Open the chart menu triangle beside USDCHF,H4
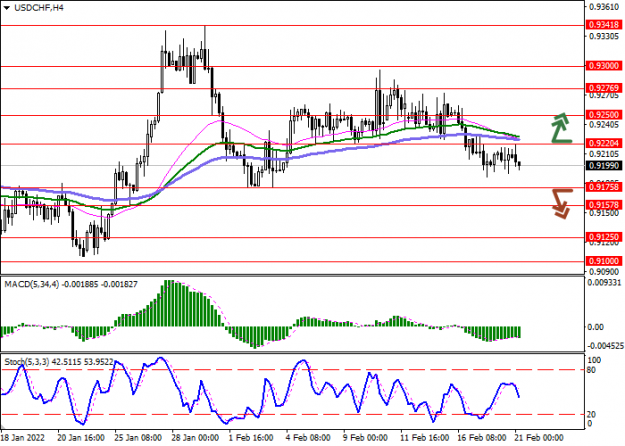The image size is (625, 446). coord(6,8)
